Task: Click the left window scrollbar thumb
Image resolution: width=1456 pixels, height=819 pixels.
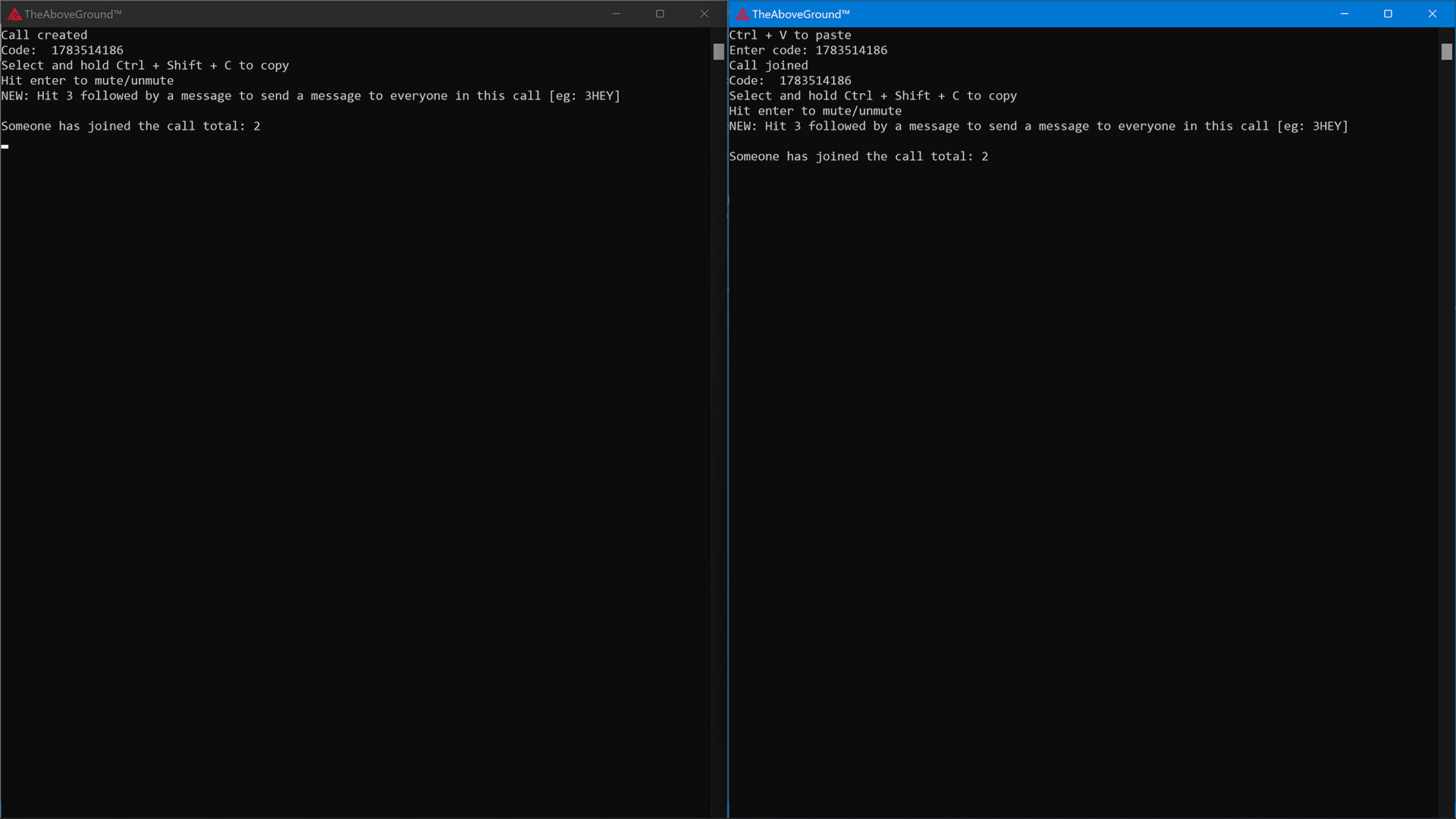Action: (719, 52)
